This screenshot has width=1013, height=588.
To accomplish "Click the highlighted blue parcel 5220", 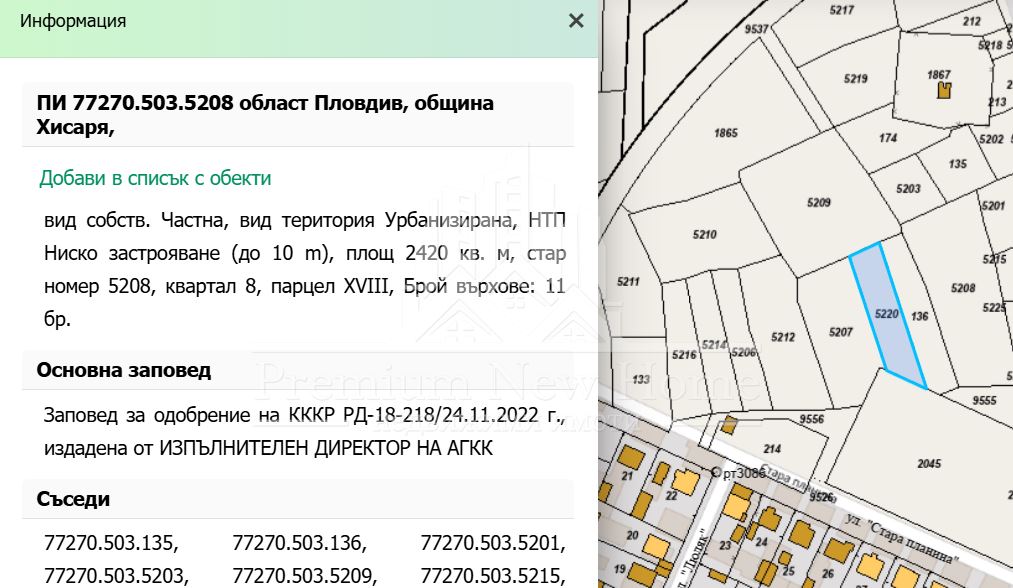I will pyautogui.click(x=887, y=315).
